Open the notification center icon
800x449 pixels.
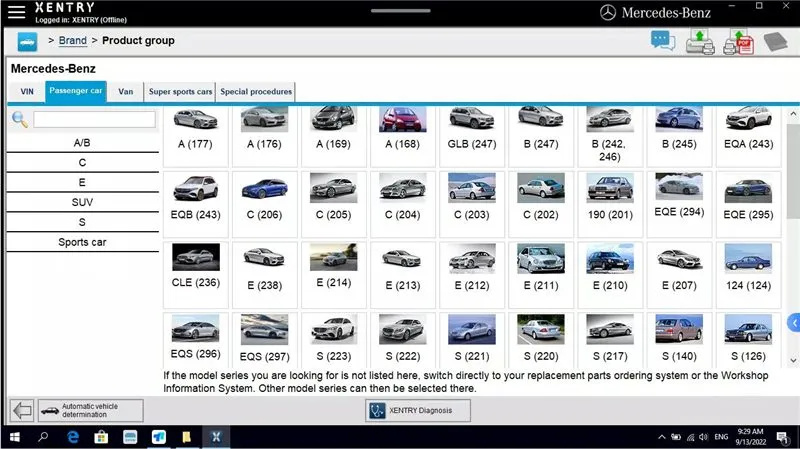click(781, 437)
